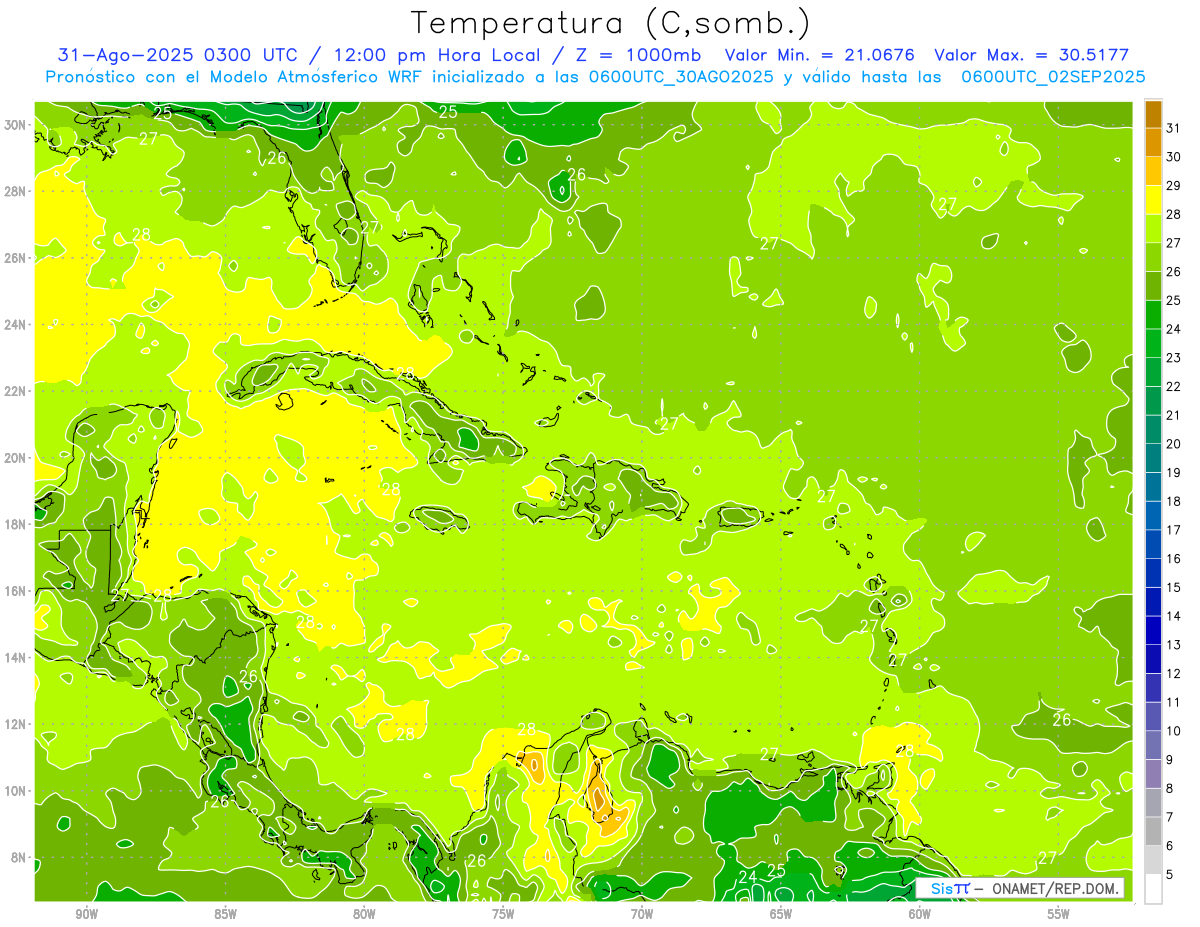Screen dimensions: 1200x927
Task: Click the "75W" longitude axis label
Action: pos(503,914)
